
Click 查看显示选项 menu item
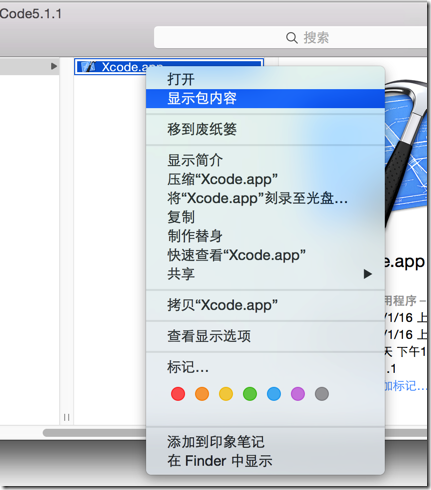(x=265, y=336)
